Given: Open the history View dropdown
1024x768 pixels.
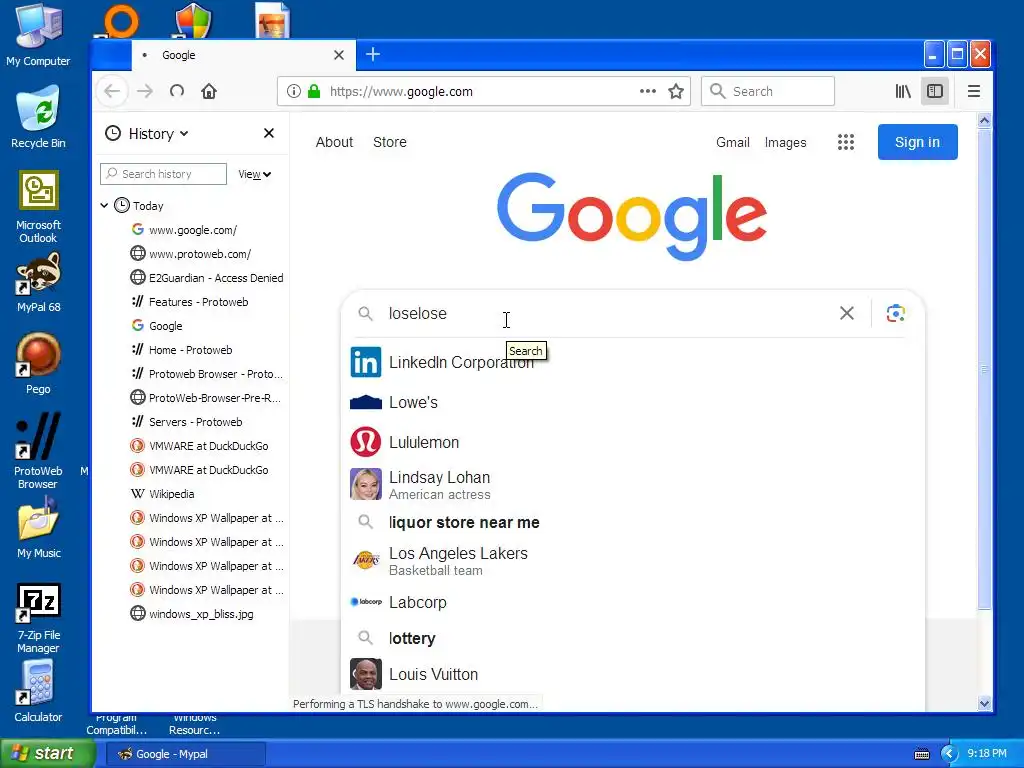Looking at the screenshot, I should 254,174.
